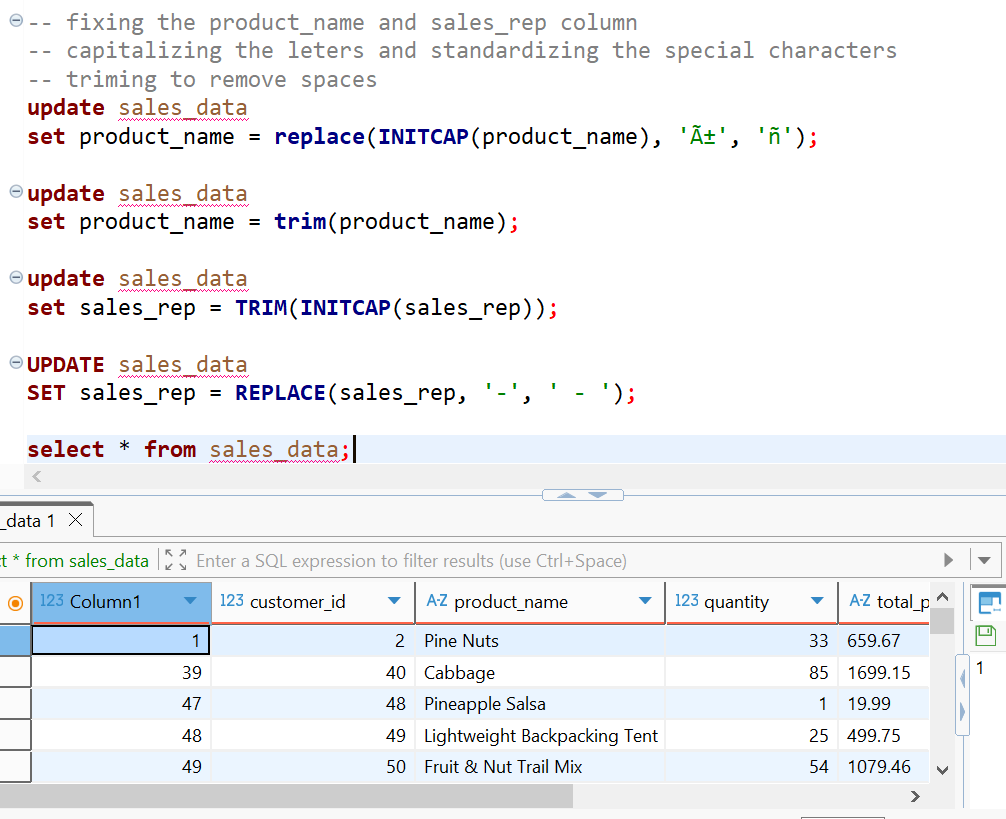The width and height of the screenshot is (1006, 819).
Task: Select the quantity cell 85
Action: (751, 673)
